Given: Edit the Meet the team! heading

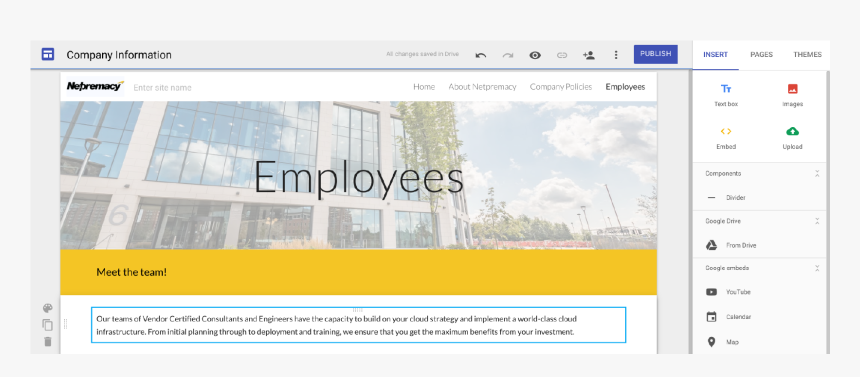Looking at the screenshot, I should click(132, 272).
